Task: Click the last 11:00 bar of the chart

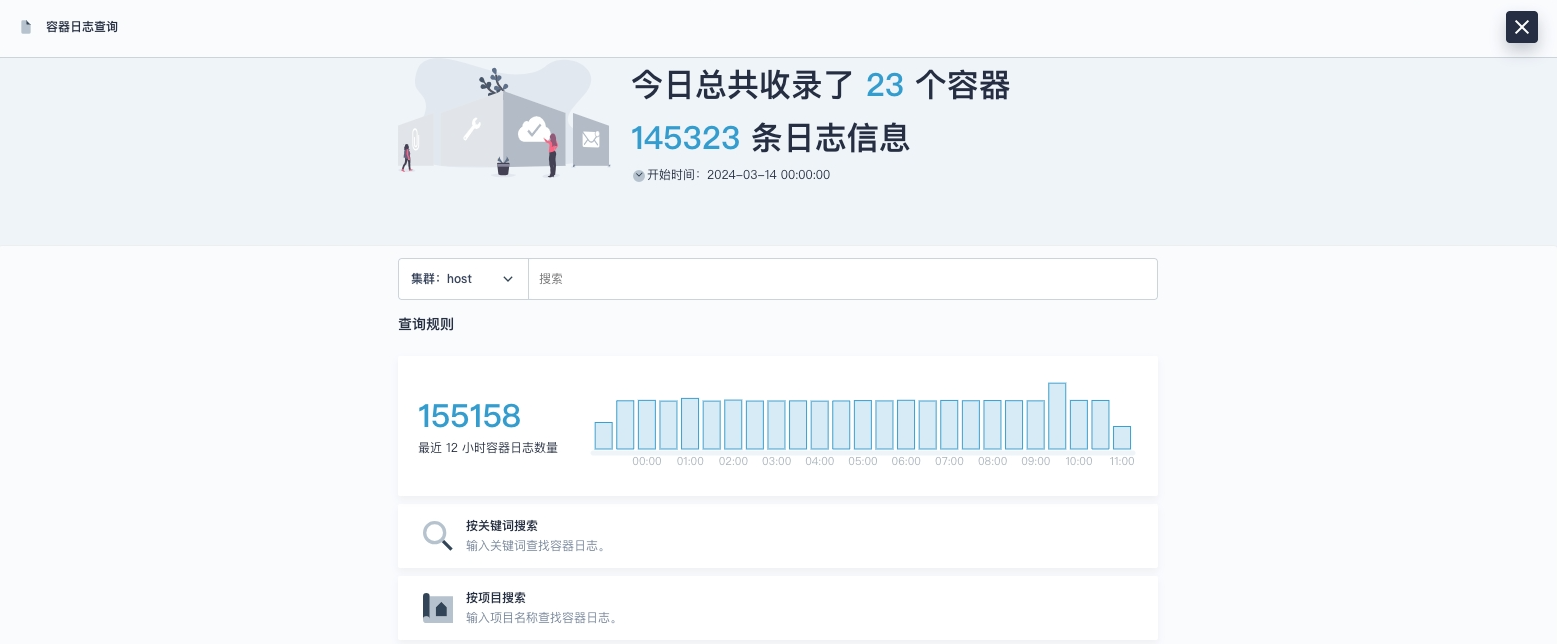Action: [x=1122, y=437]
